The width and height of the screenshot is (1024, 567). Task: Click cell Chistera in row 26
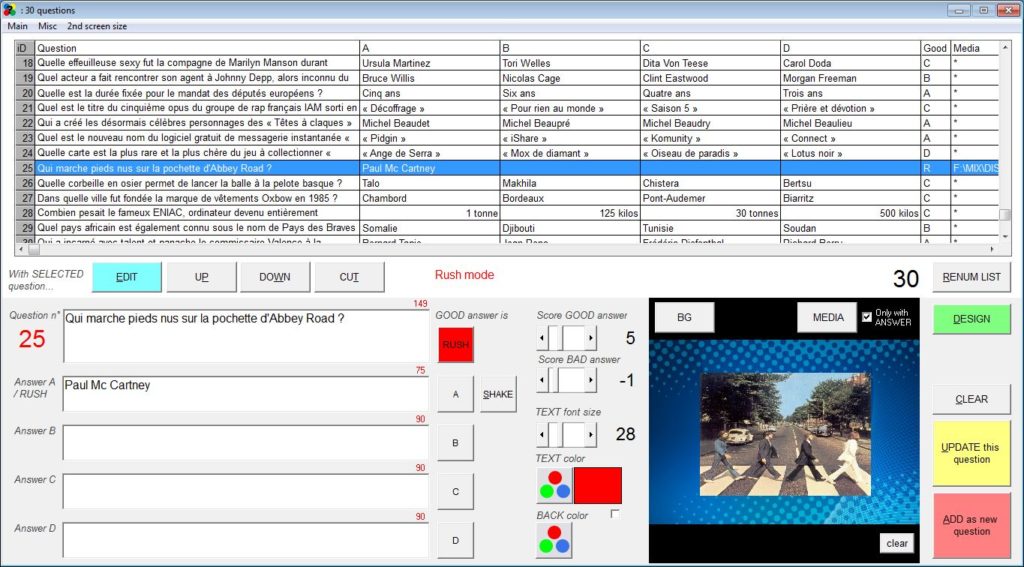pyautogui.click(x=710, y=183)
